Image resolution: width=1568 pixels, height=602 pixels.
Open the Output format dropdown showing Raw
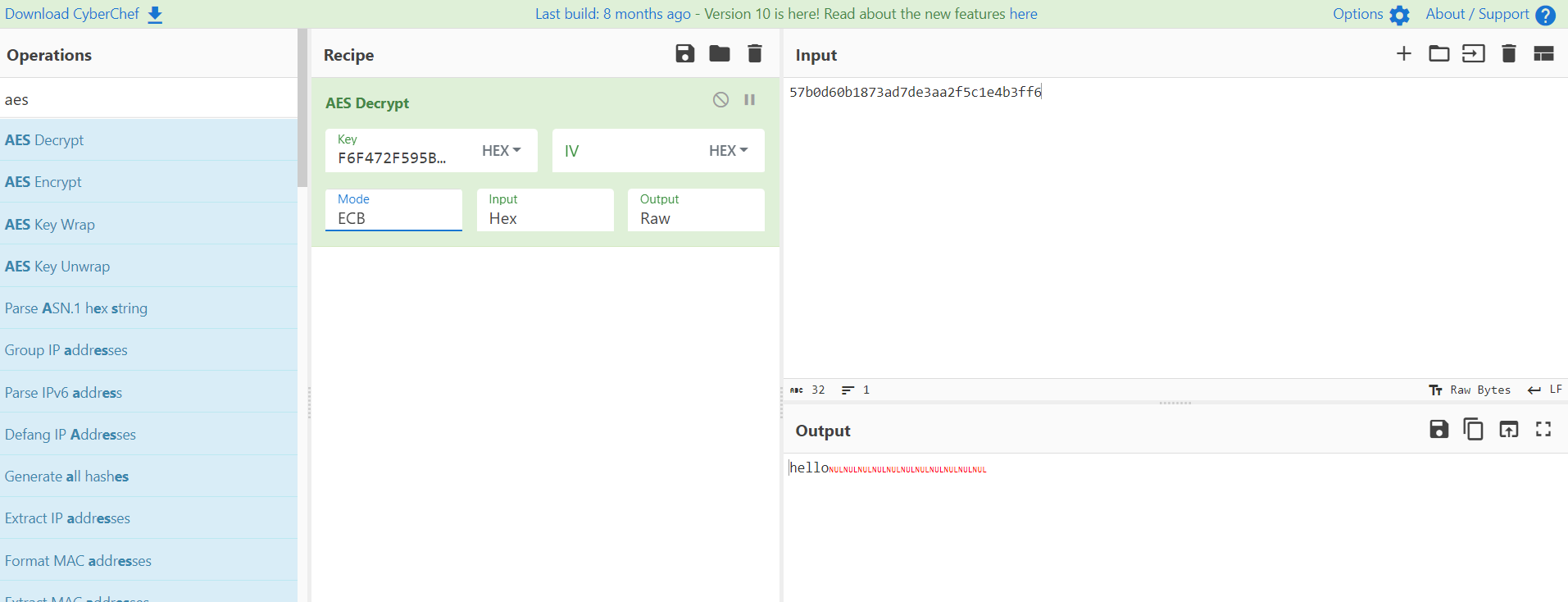(696, 210)
